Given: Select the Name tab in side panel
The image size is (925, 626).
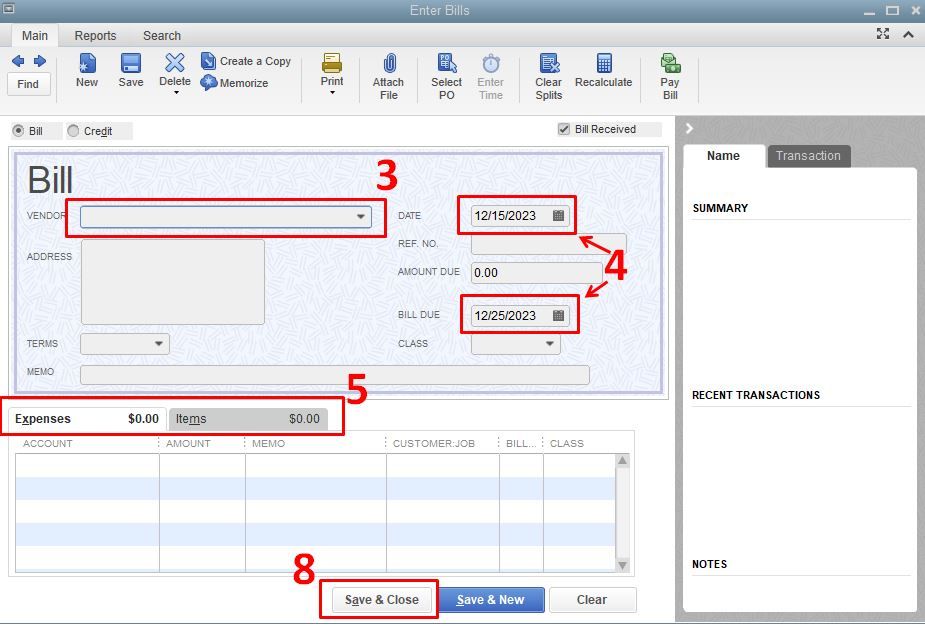Looking at the screenshot, I should [x=723, y=156].
